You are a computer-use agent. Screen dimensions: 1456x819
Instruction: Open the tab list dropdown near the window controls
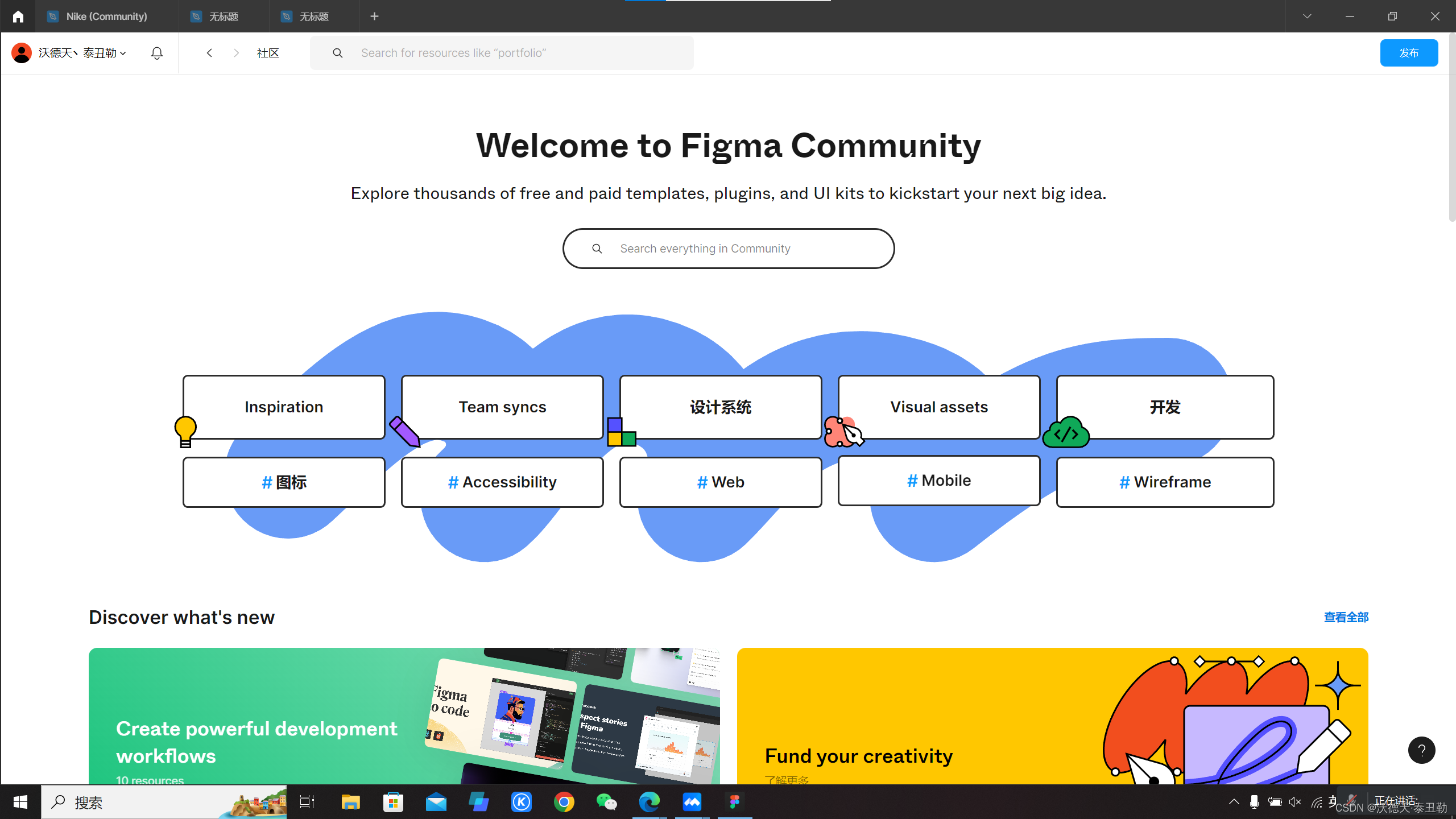pos(1306,16)
